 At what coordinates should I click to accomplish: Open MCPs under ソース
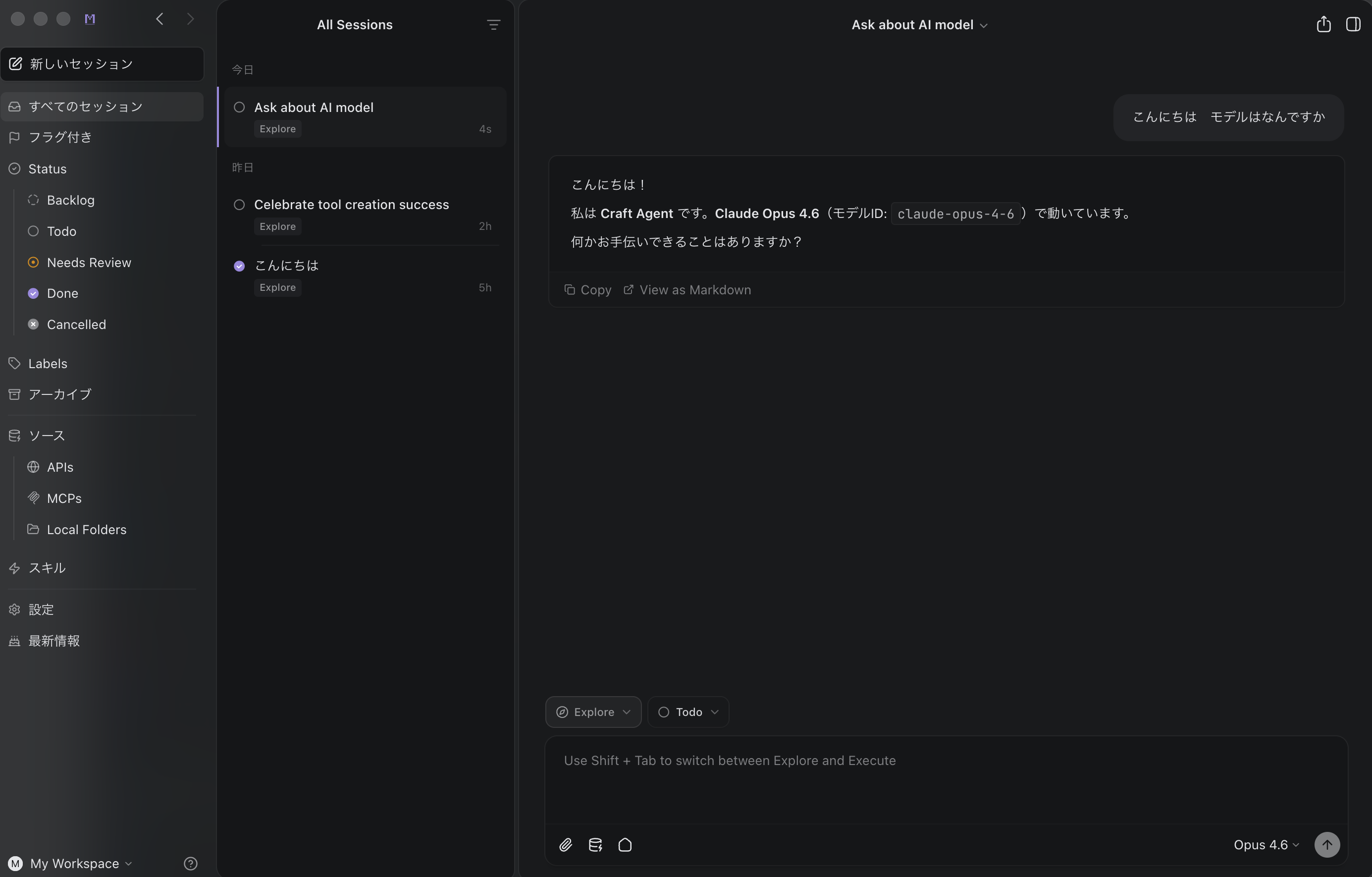pyautogui.click(x=64, y=498)
